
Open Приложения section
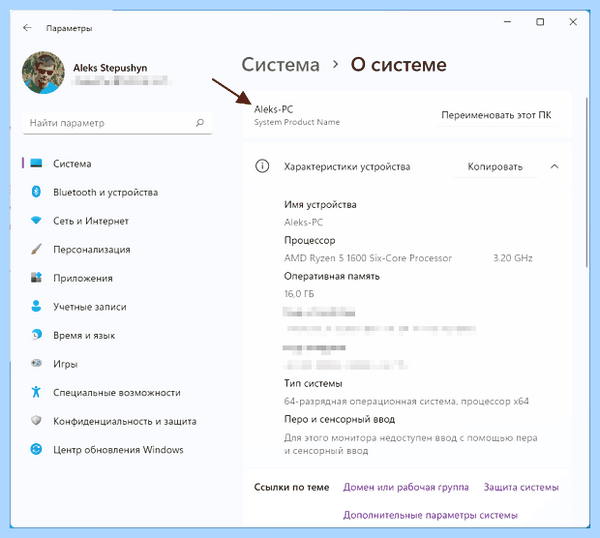[x=83, y=278]
